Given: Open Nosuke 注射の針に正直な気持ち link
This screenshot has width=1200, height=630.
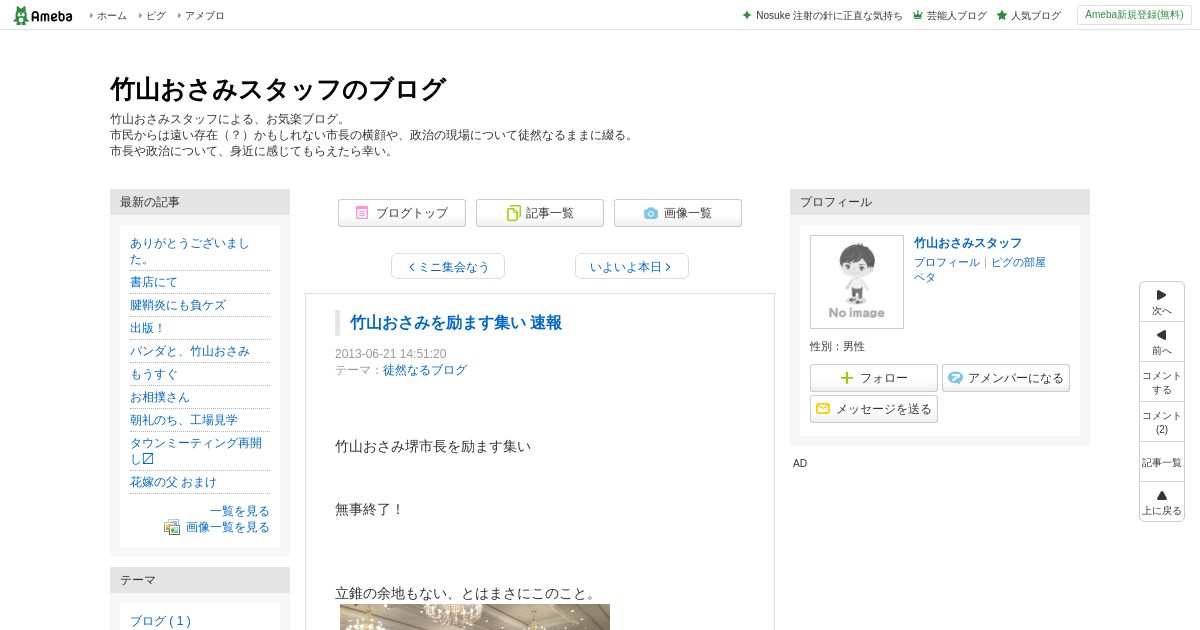Looking at the screenshot, I should click(829, 16).
